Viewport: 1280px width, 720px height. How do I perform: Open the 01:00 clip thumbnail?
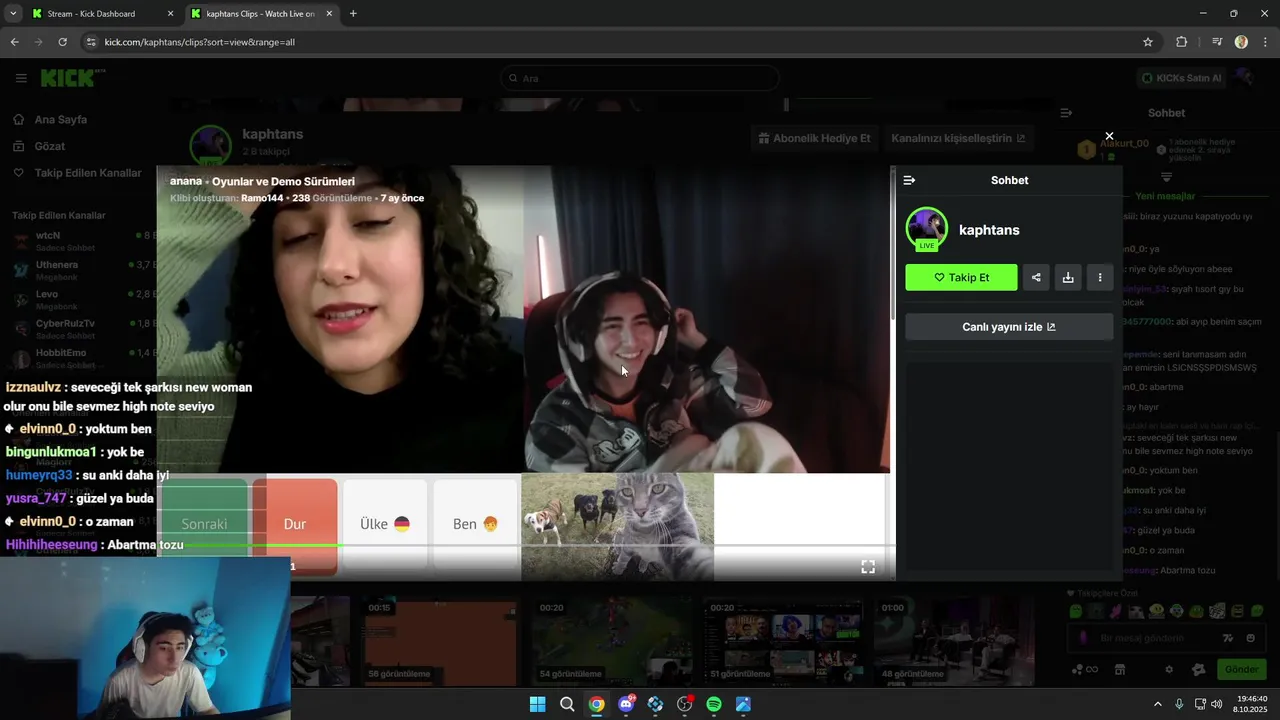(952, 641)
